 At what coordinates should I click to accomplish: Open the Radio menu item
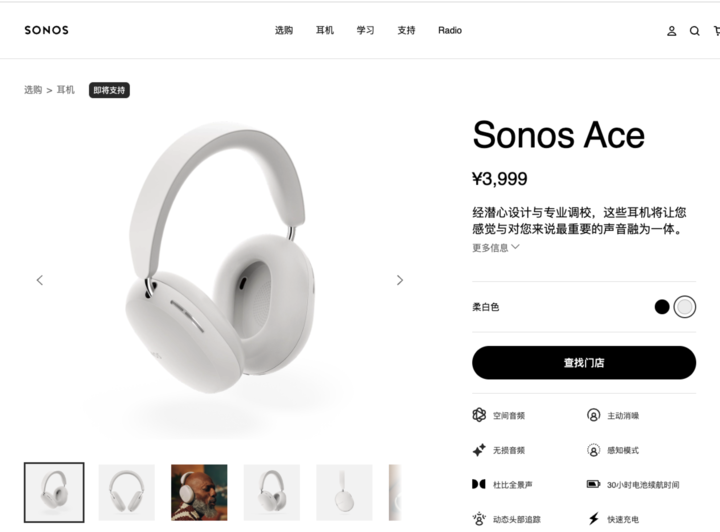point(450,30)
